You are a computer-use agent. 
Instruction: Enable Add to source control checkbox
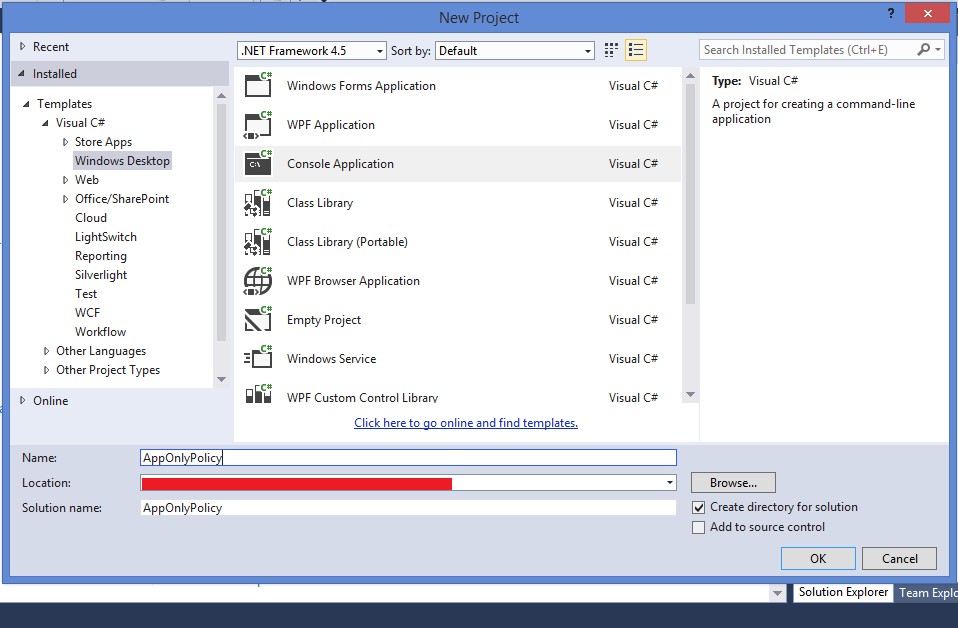698,527
